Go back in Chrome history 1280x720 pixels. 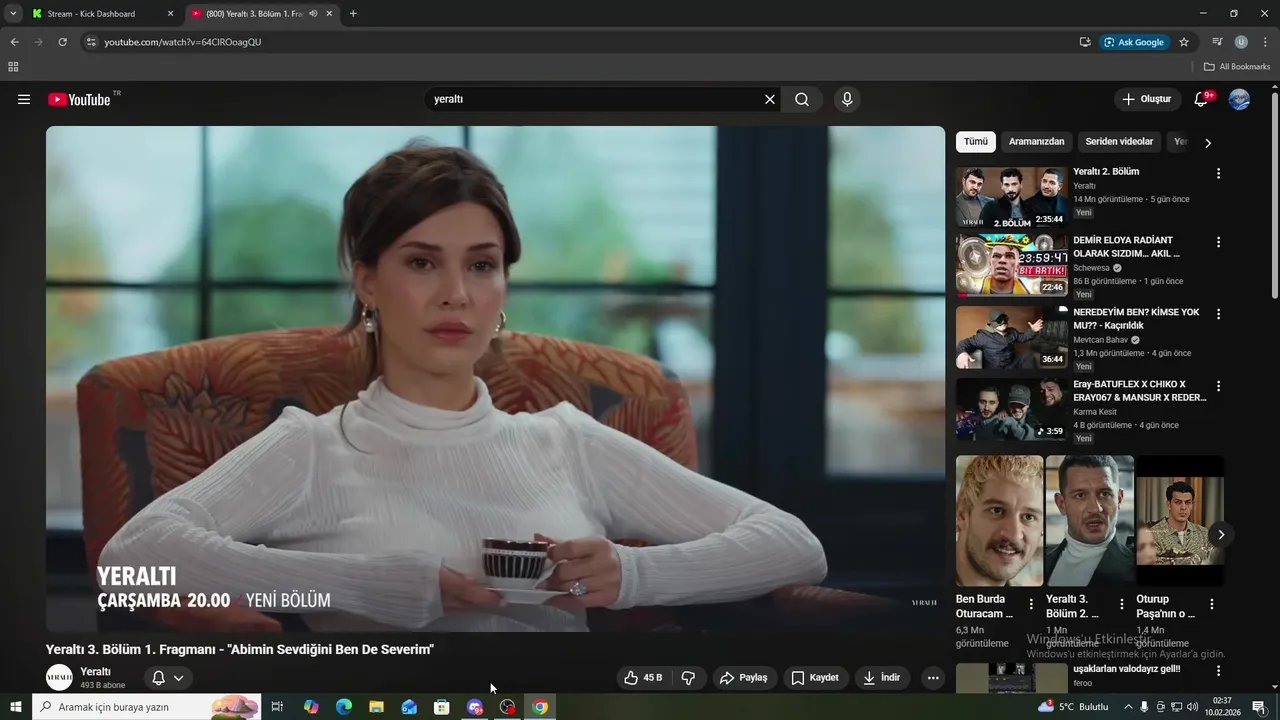click(14, 42)
